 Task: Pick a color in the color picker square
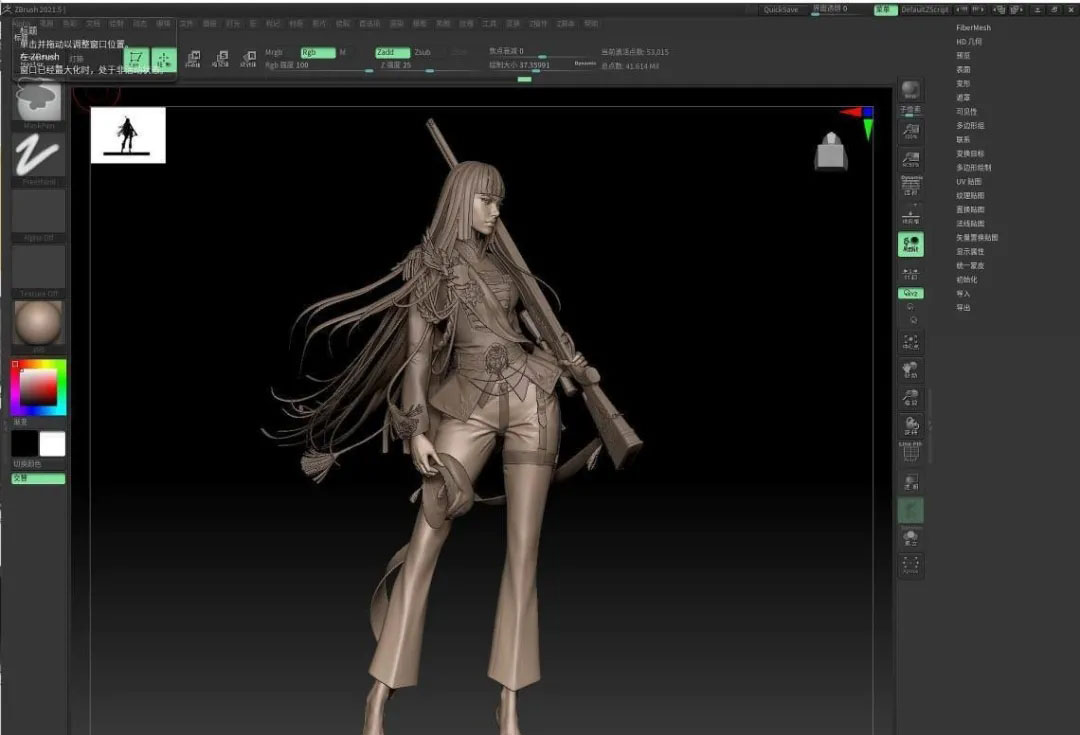pos(38,387)
